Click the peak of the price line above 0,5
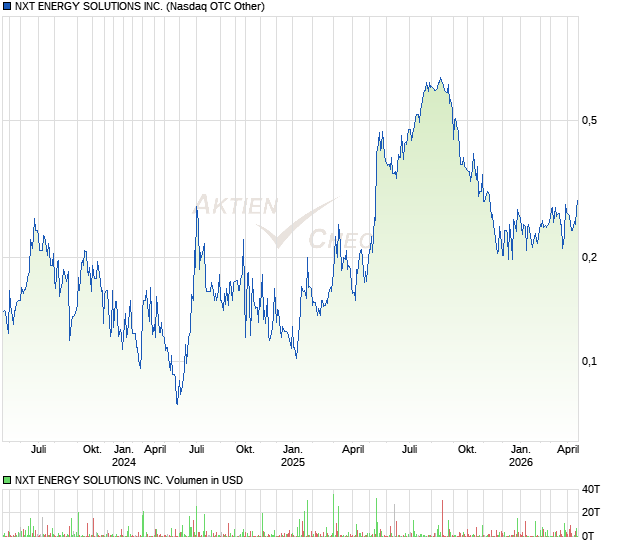 (x=440, y=78)
